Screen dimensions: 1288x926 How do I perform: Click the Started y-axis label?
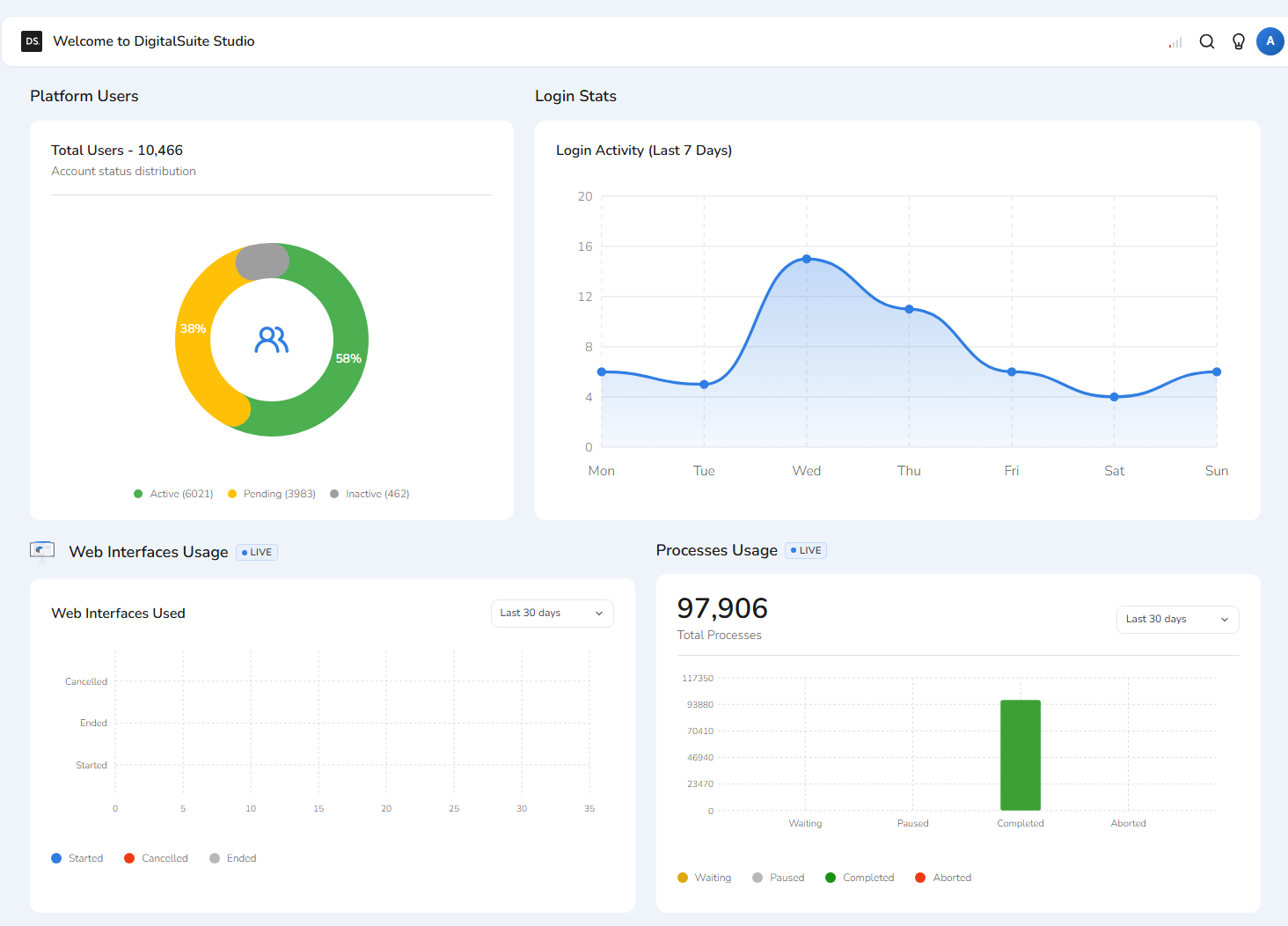point(91,766)
